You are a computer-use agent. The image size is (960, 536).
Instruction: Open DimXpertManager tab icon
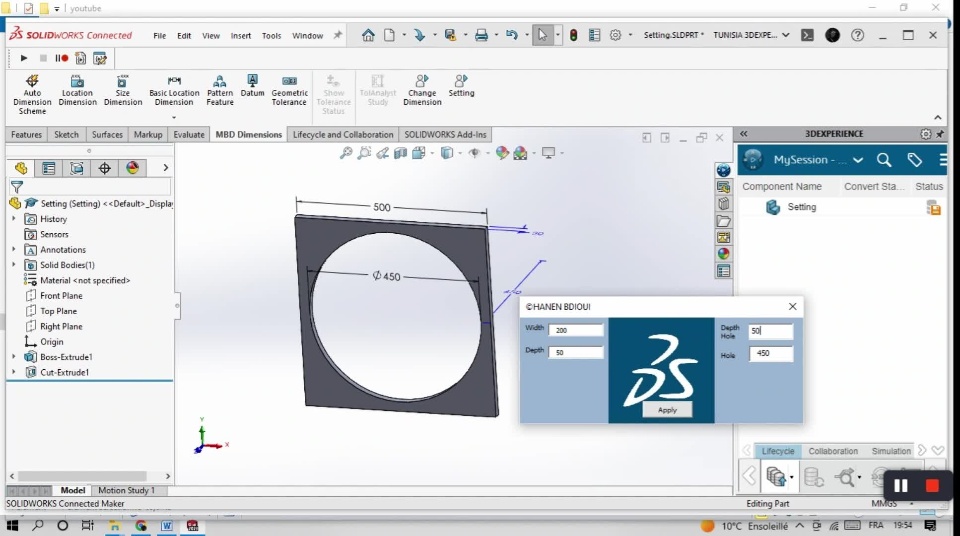[x=105, y=168]
